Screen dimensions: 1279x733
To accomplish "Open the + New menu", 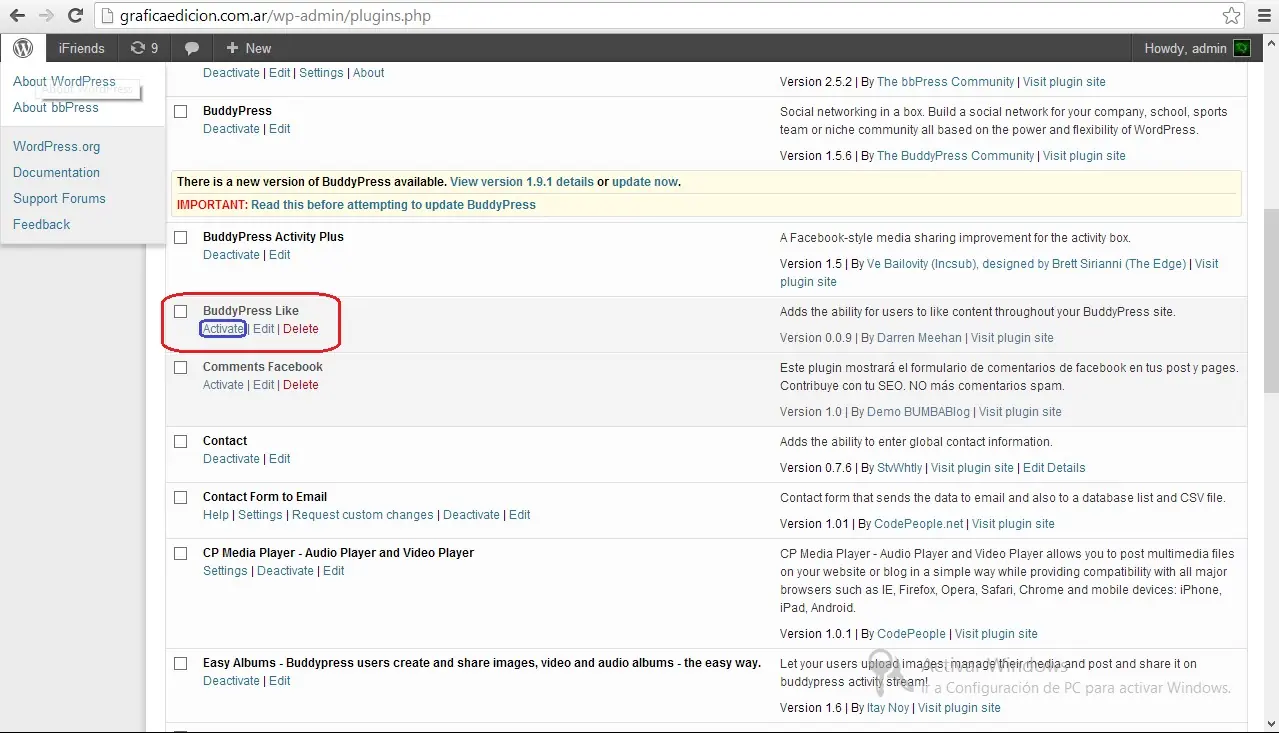I will [x=248, y=48].
